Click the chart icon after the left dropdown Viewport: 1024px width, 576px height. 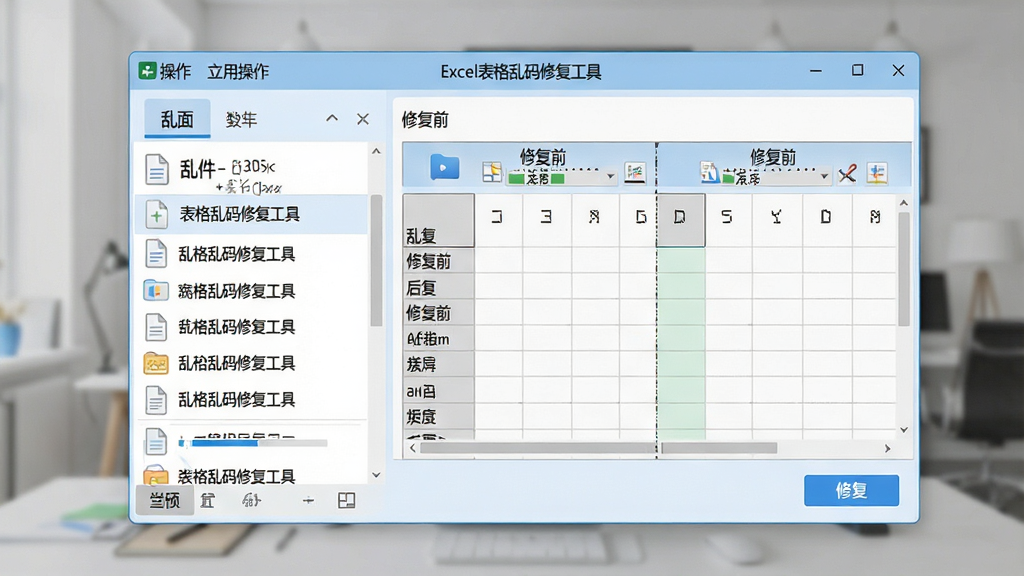pos(635,172)
